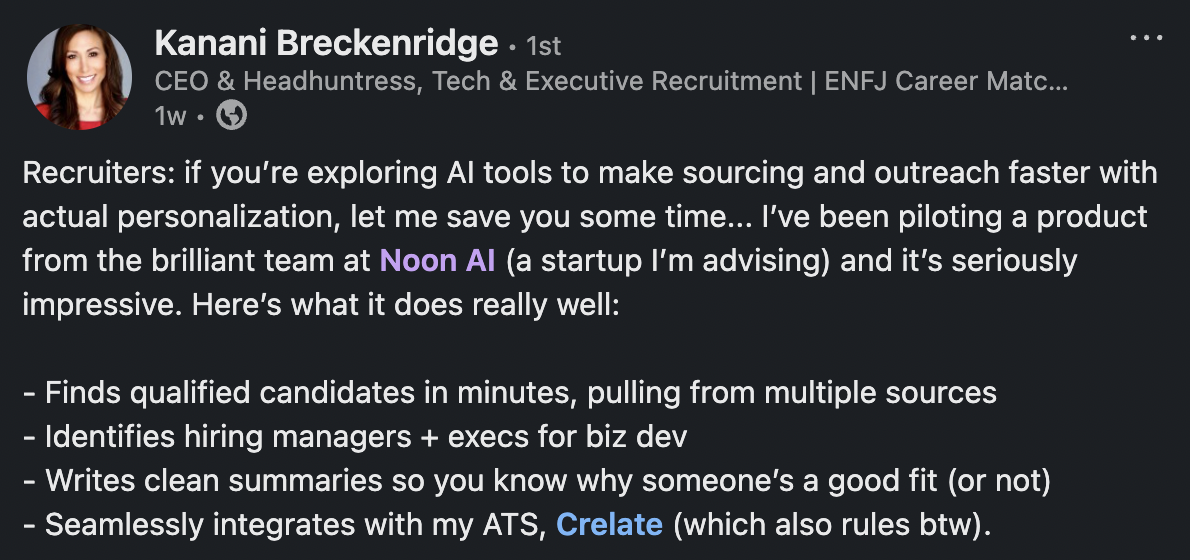The width and height of the screenshot is (1190, 560).
Task: Click the truncated "ENFJ Career Matc..." headline end
Action: point(946,81)
